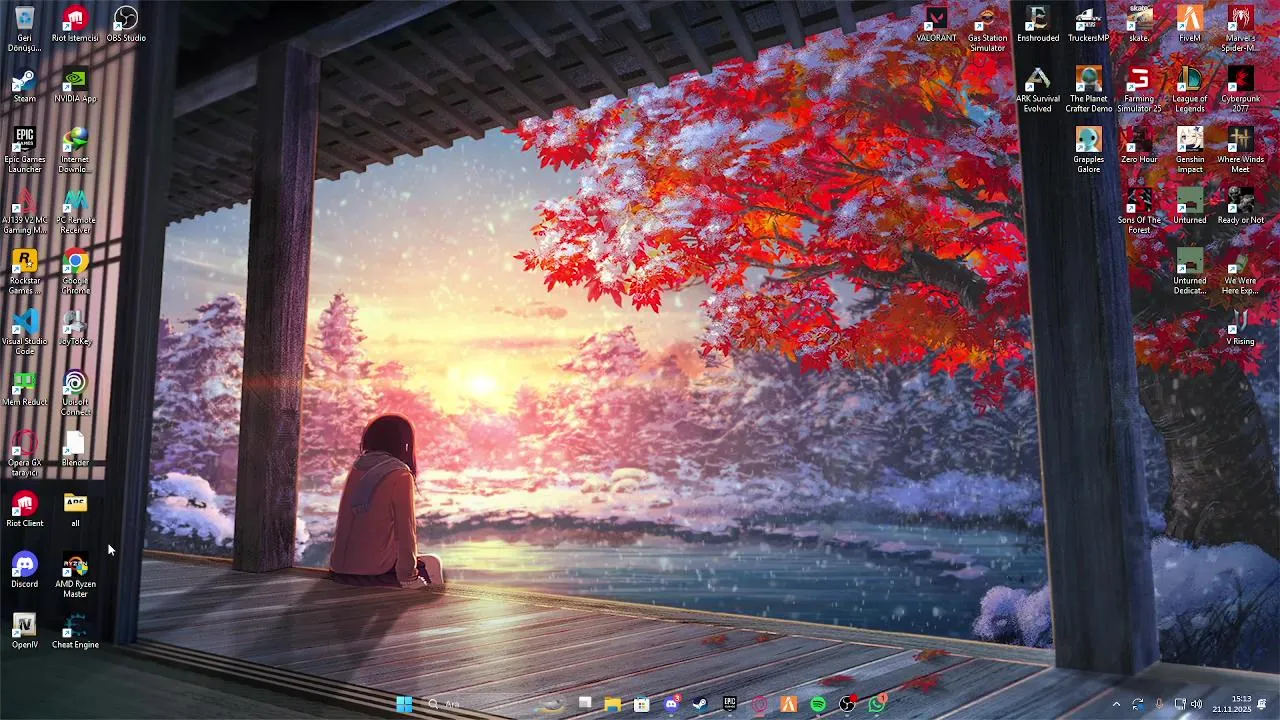Screen dimensions: 1280x720
Task: Select the Grapples Galore desktop icon
Action: click(1088, 150)
